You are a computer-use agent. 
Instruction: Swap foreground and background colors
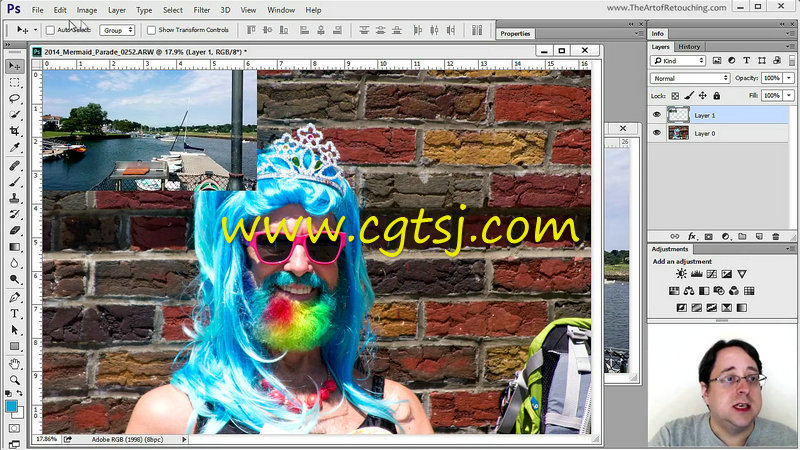tap(19, 393)
